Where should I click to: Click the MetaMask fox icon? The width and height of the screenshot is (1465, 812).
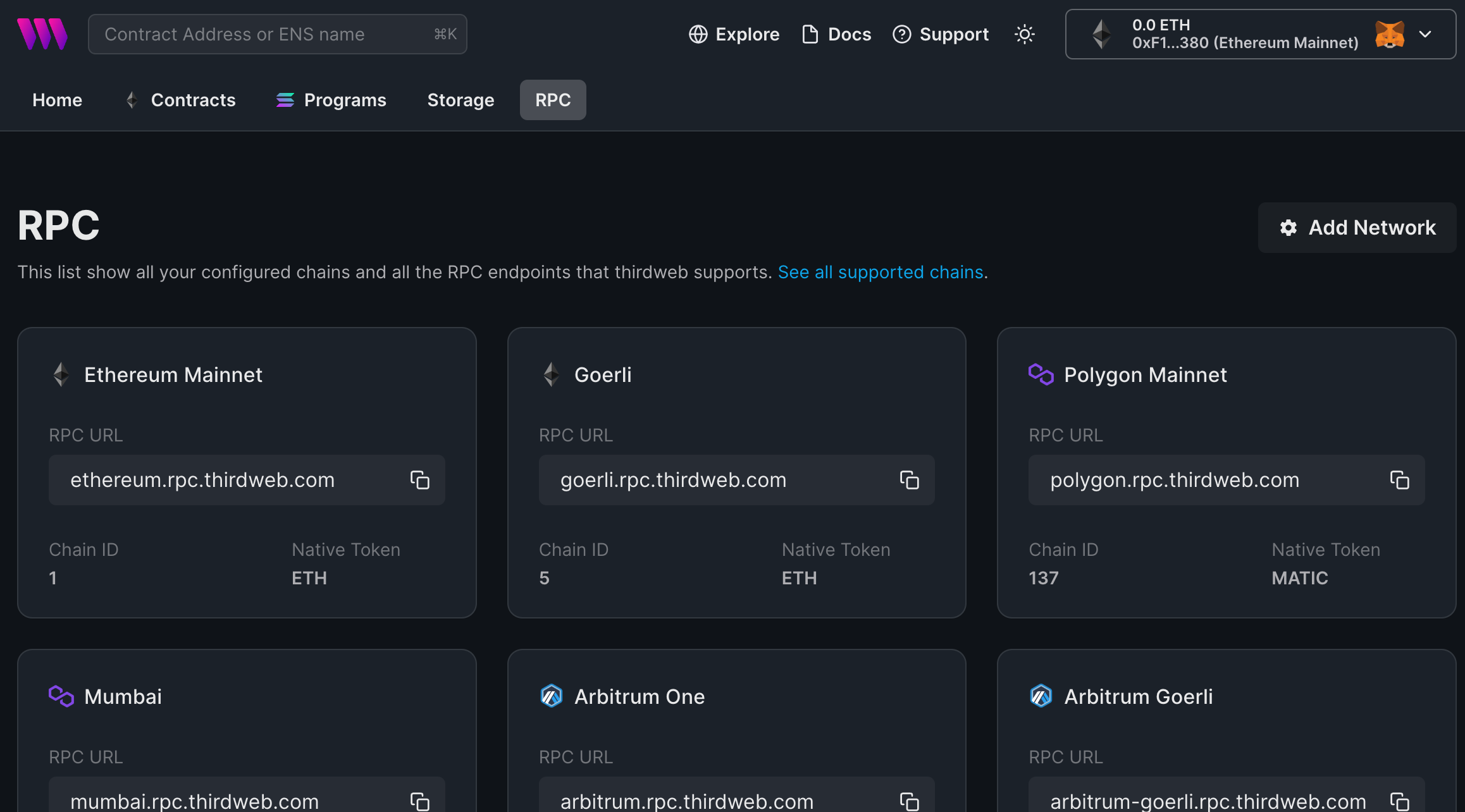(x=1389, y=34)
